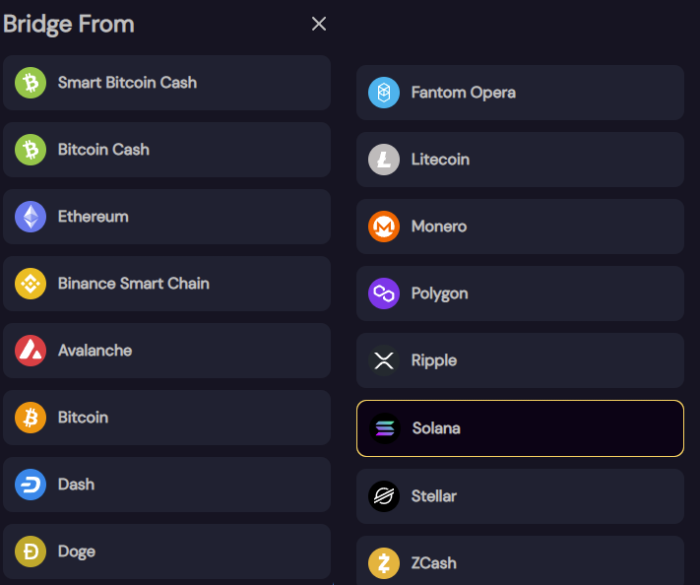Pick Doge as the bridge source
This screenshot has width=700, height=585.
click(166, 552)
